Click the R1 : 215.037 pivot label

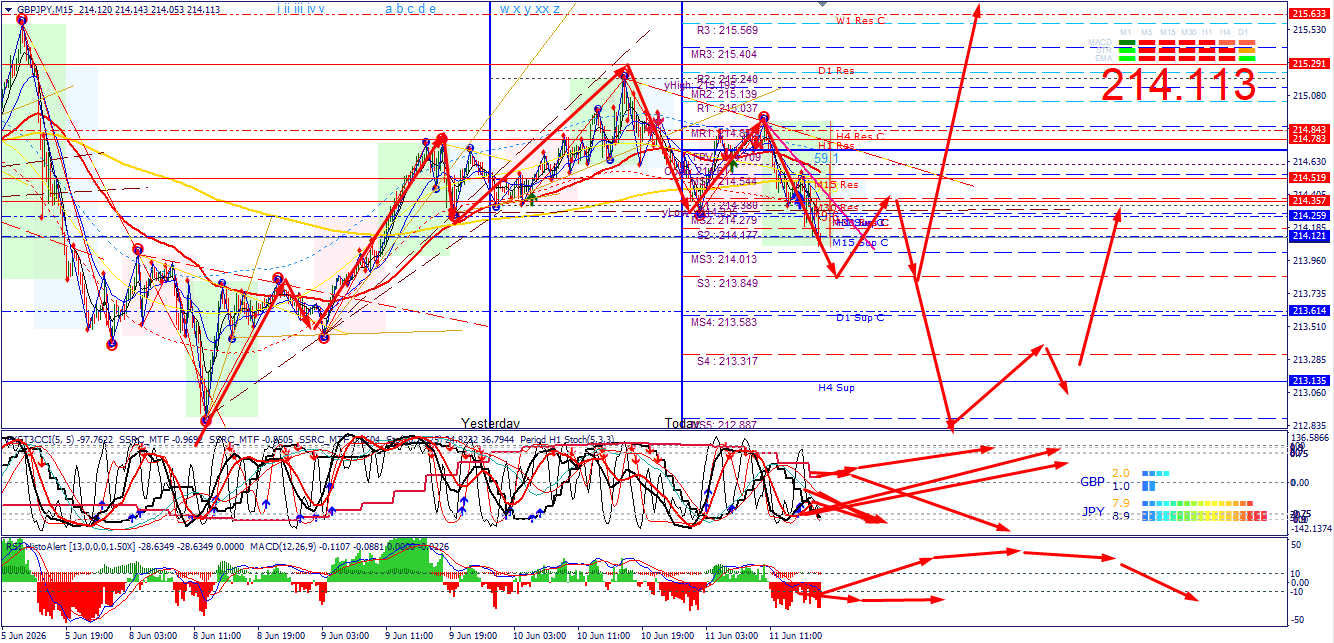point(727,108)
